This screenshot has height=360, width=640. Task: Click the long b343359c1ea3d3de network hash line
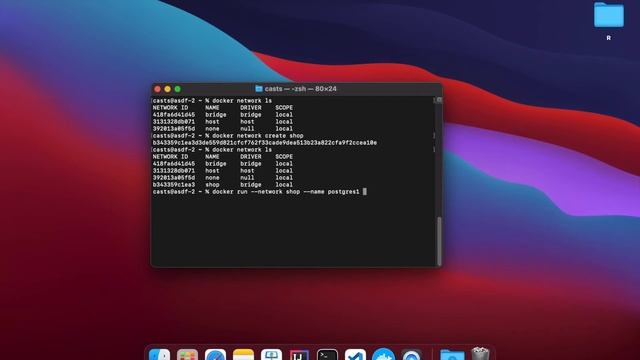264,143
